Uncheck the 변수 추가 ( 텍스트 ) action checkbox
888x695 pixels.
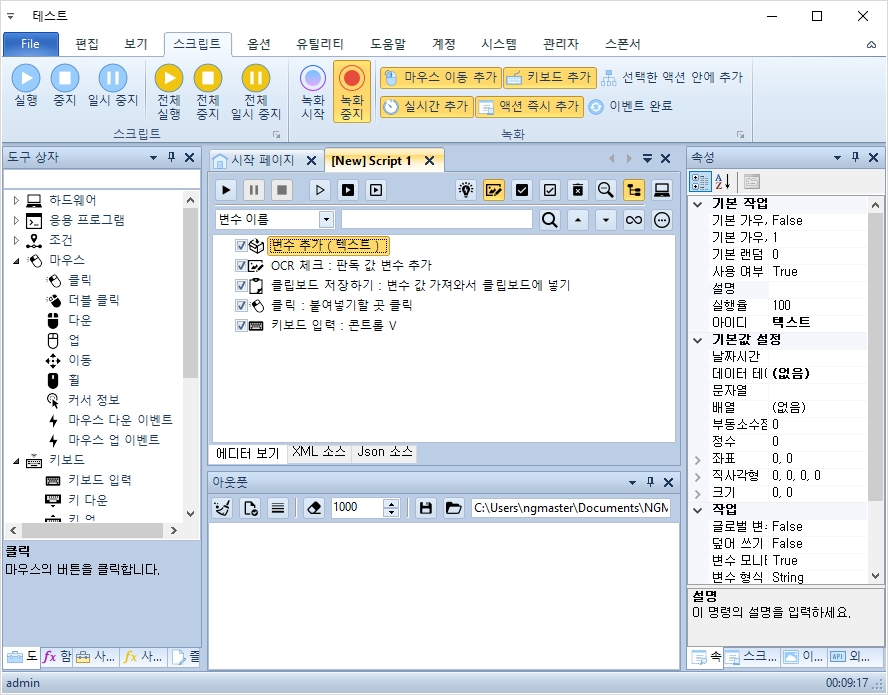point(241,245)
